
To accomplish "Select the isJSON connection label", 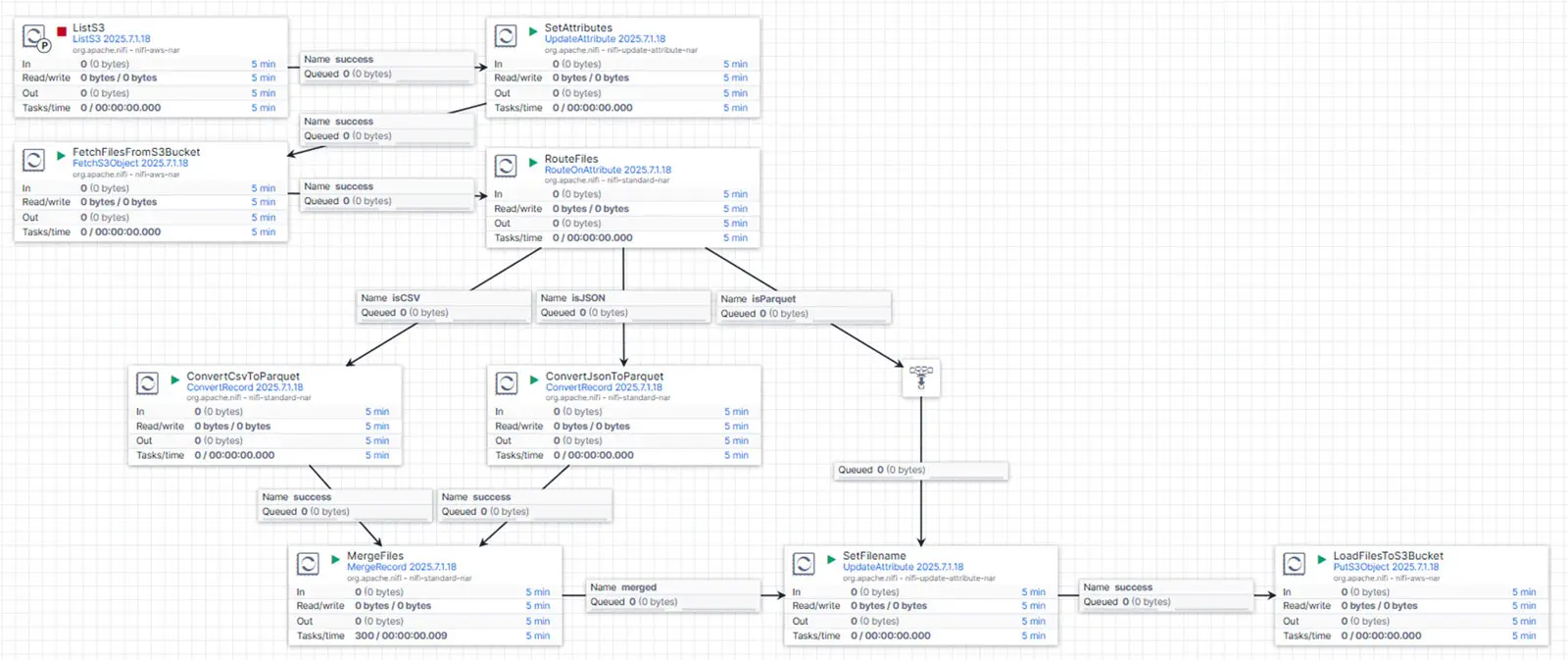I will coord(623,305).
